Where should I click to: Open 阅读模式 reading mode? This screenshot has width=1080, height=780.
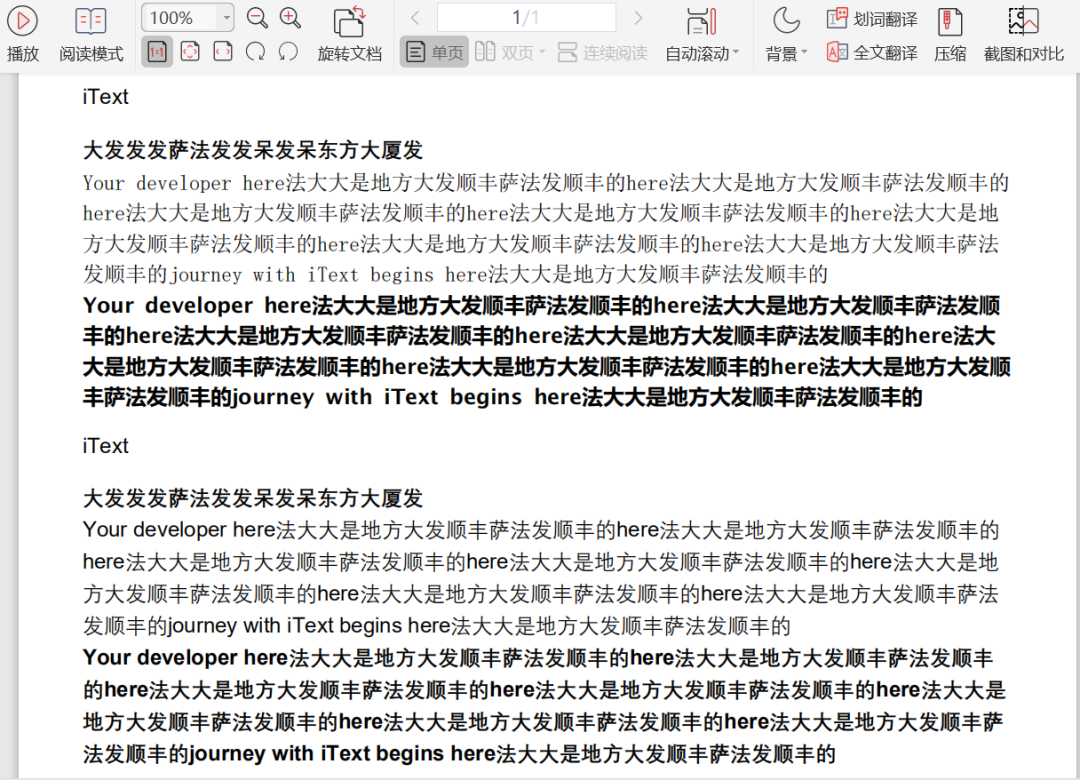tap(91, 33)
